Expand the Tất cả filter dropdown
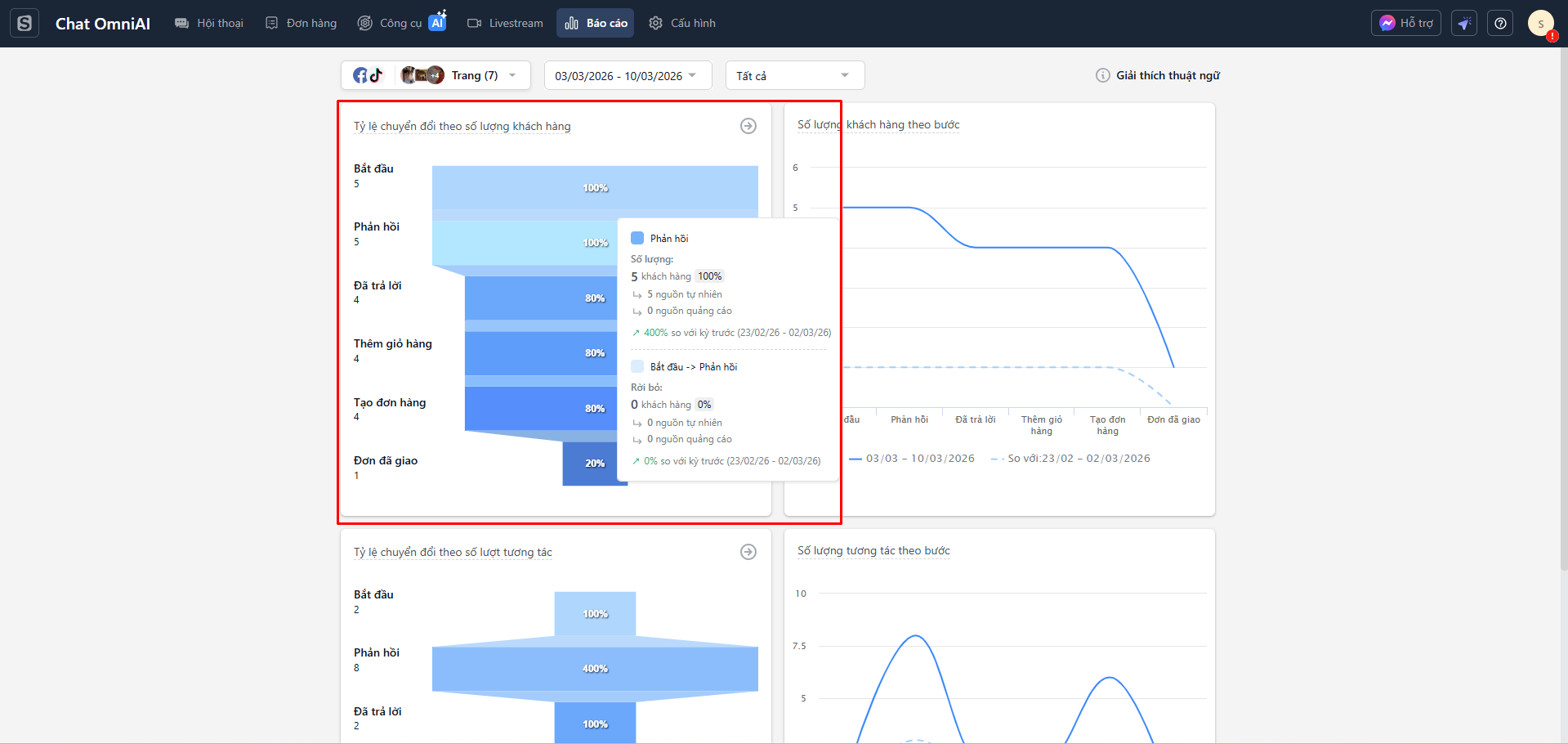Image resolution: width=1568 pixels, height=744 pixels. (794, 75)
